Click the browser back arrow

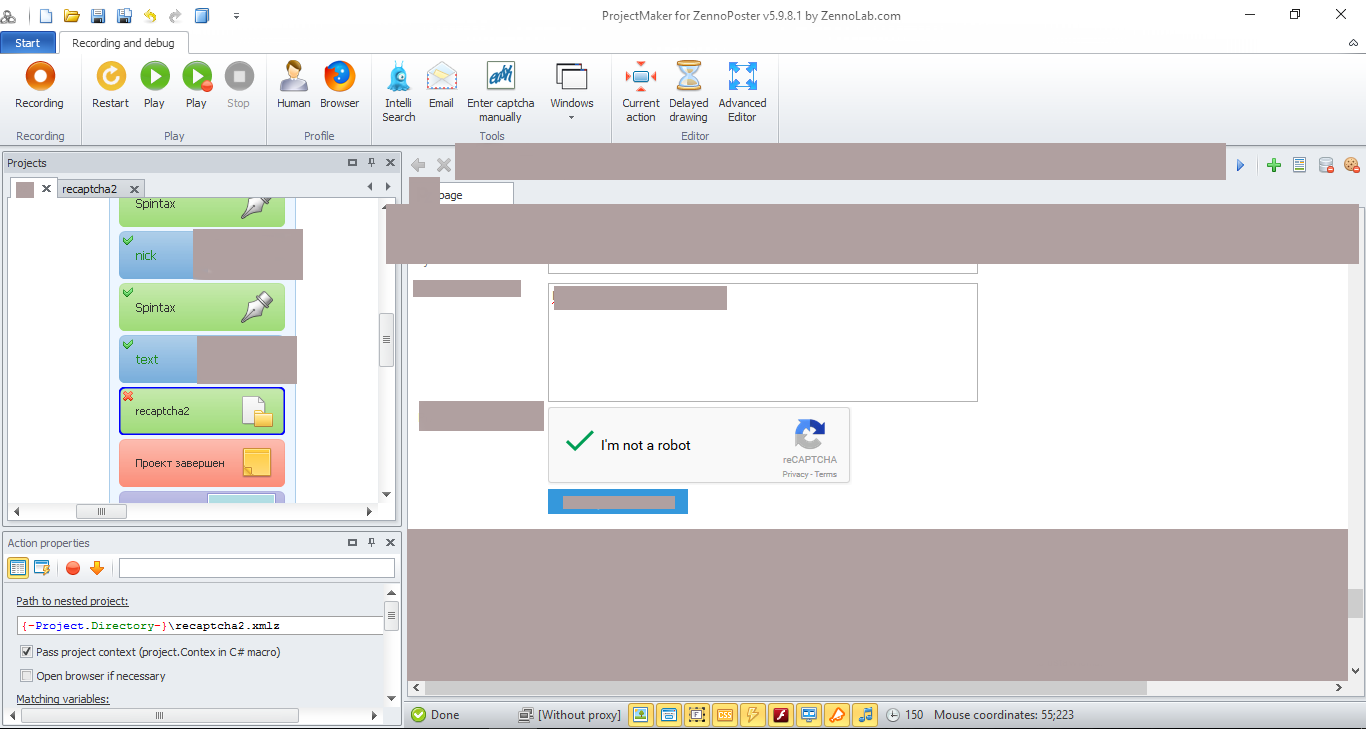[x=419, y=165]
